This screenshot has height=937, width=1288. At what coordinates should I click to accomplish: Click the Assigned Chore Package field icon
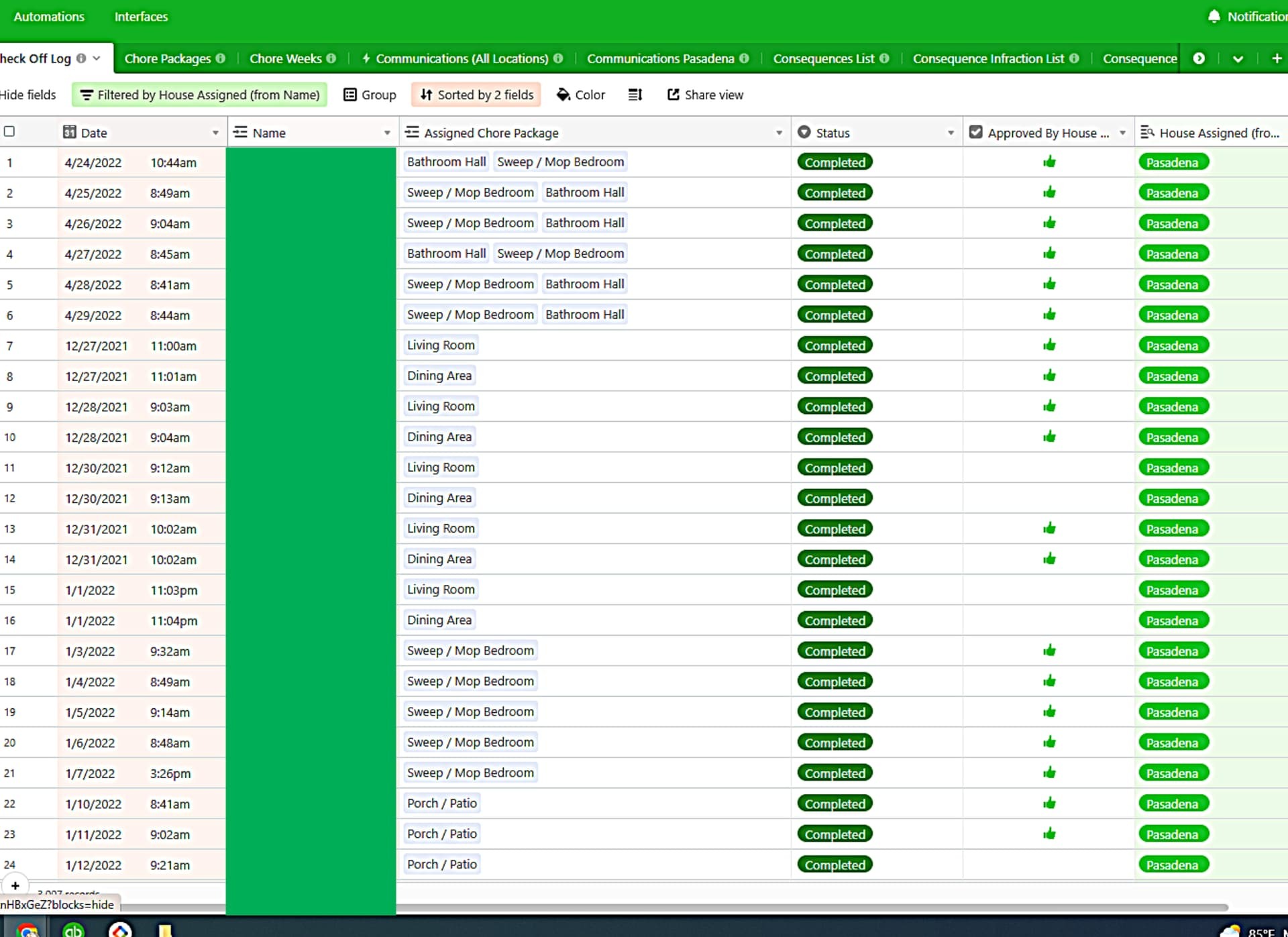tap(412, 132)
